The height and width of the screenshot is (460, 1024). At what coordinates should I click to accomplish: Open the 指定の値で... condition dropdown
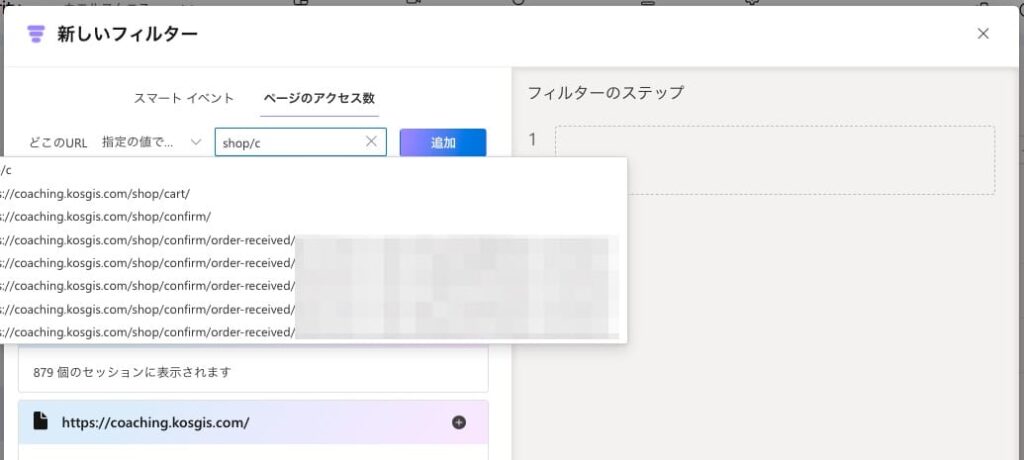click(x=152, y=142)
